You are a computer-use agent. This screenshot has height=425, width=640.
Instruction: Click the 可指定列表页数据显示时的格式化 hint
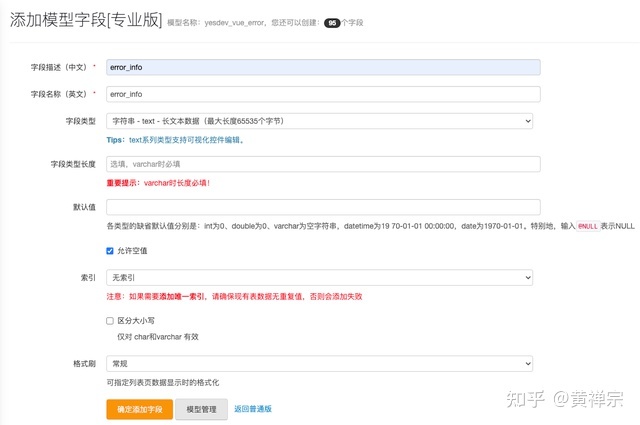[x=163, y=383]
